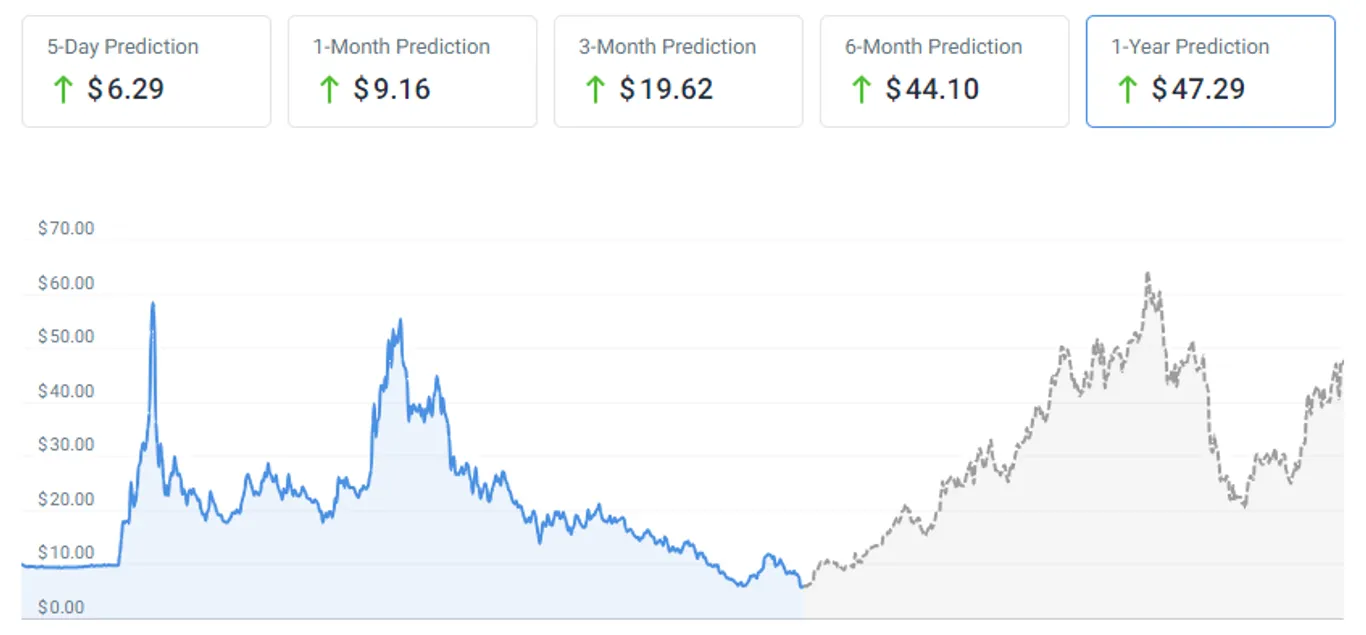Click the $50.00 y-axis label
This screenshot has width=1366, height=635.
coord(66,337)
